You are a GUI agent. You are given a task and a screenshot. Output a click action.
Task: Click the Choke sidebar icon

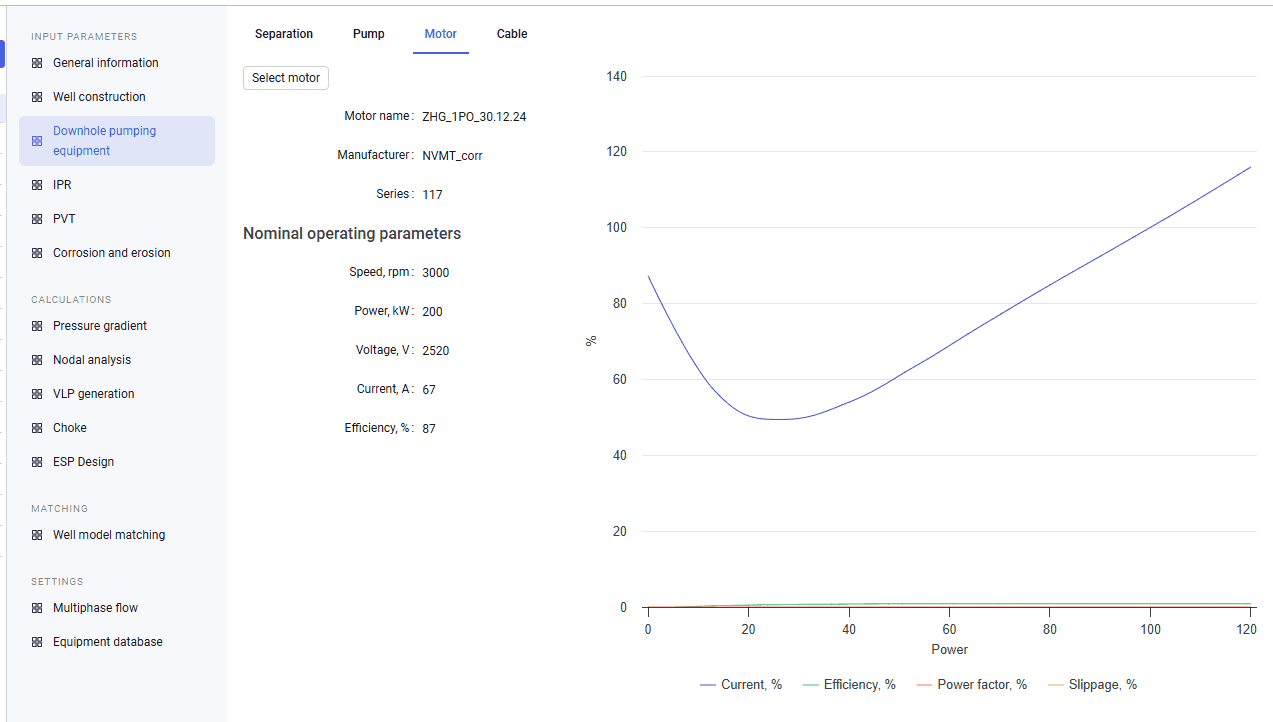[x=37, y=428]
